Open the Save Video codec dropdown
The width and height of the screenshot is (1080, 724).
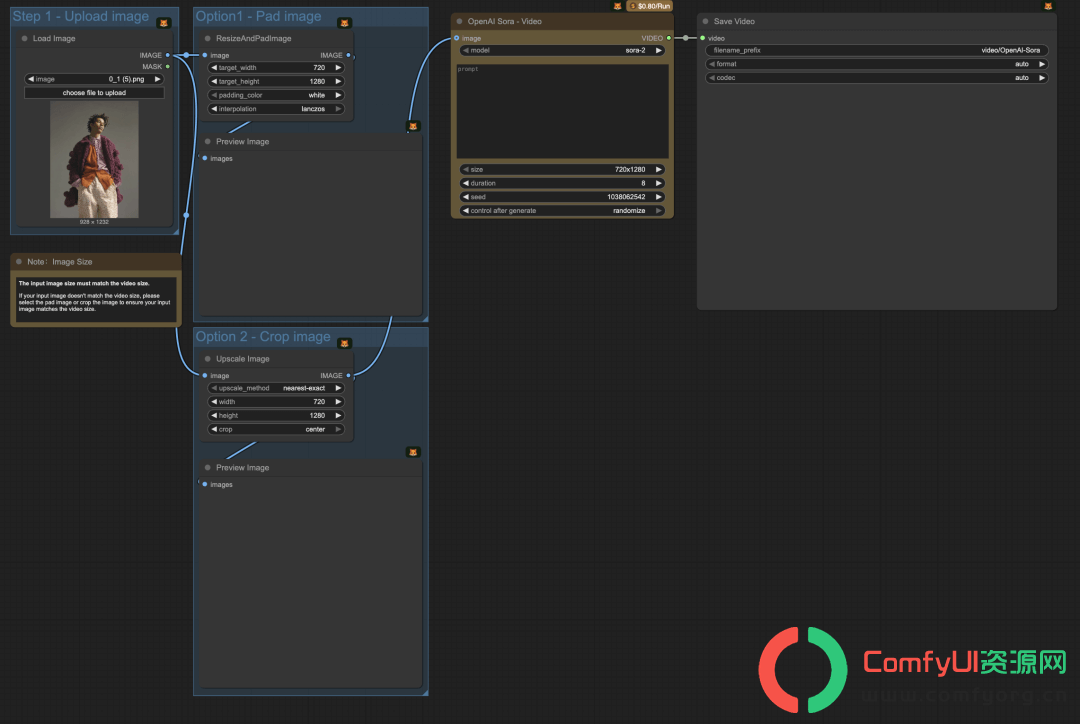[877, 78]
